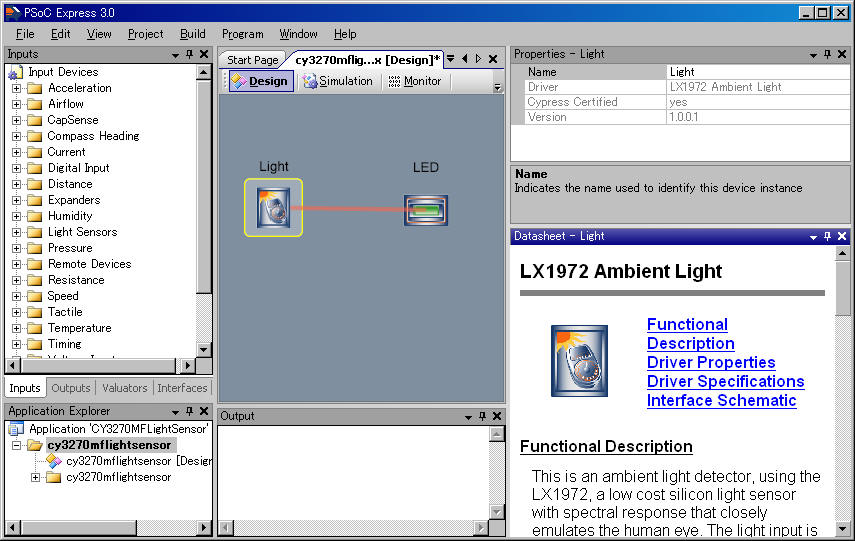Close the Output panel
The width and height of the screenshot is (855, 541).
point(497,416)
